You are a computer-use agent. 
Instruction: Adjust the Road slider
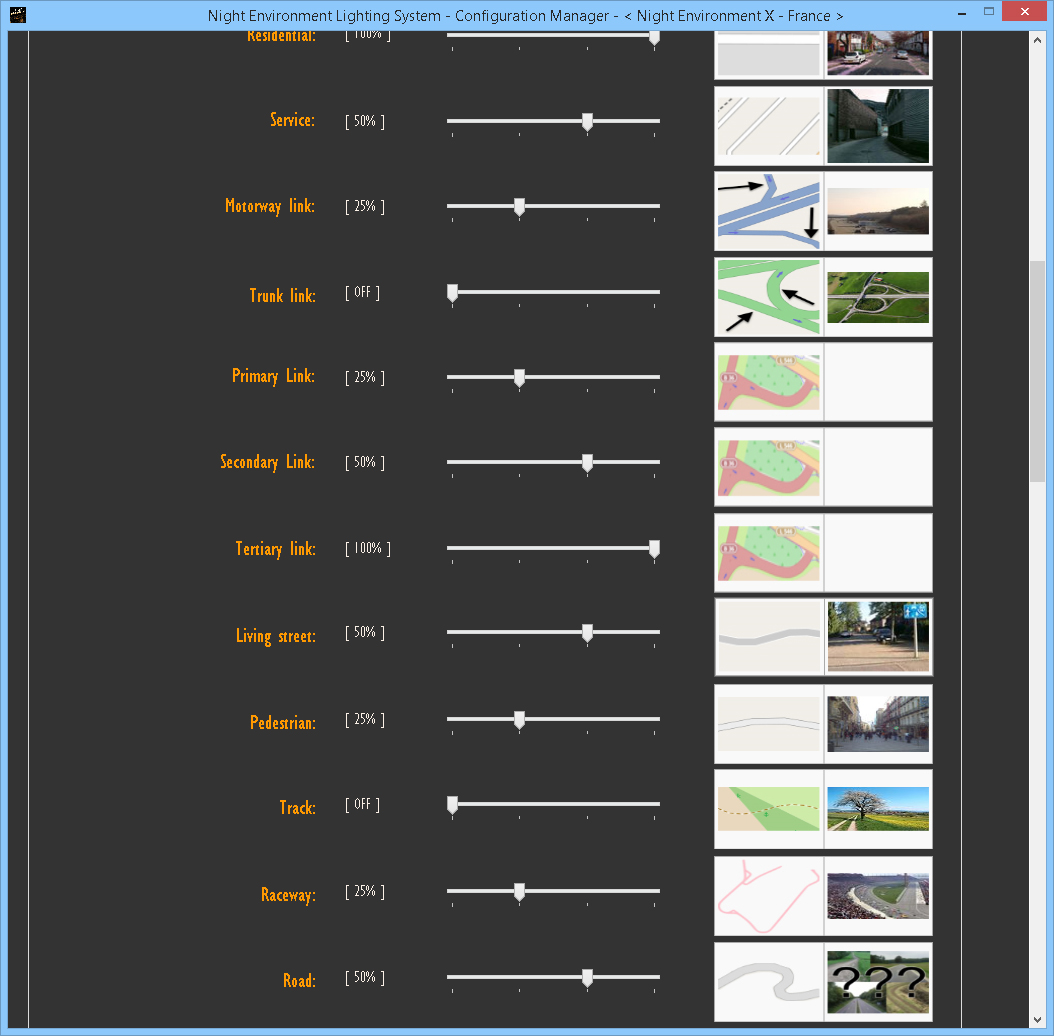pos(553,978)
